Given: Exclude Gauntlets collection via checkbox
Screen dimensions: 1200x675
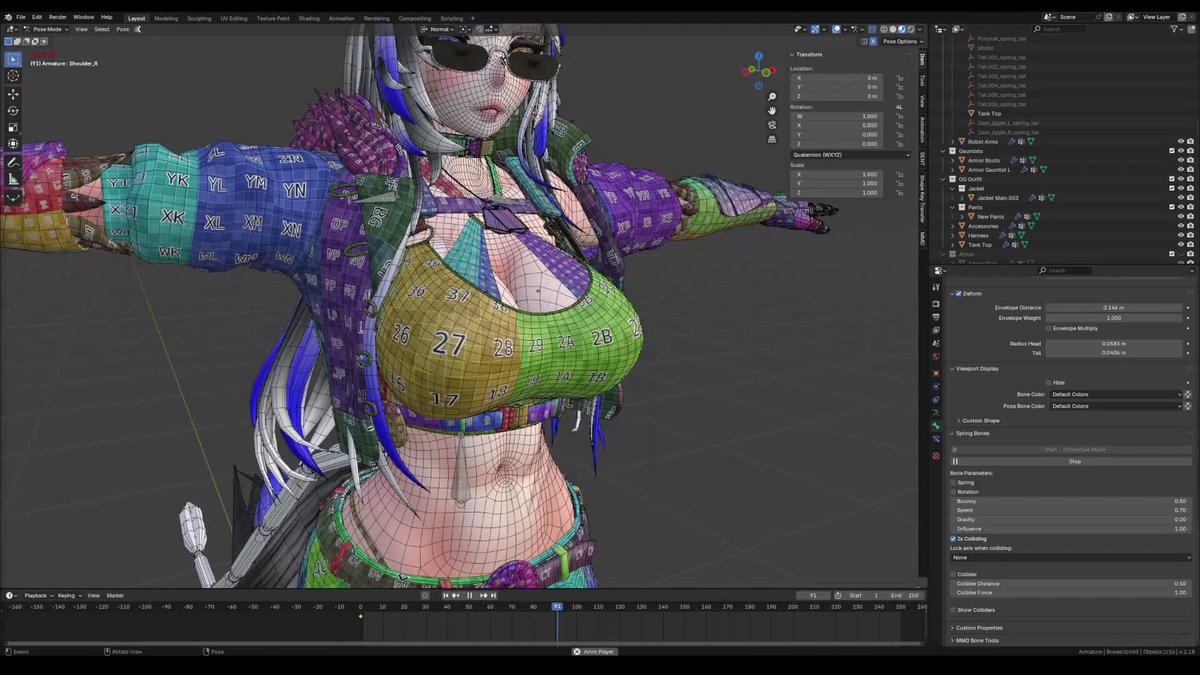Looking at the screenshot, I should pos(1172,151).
